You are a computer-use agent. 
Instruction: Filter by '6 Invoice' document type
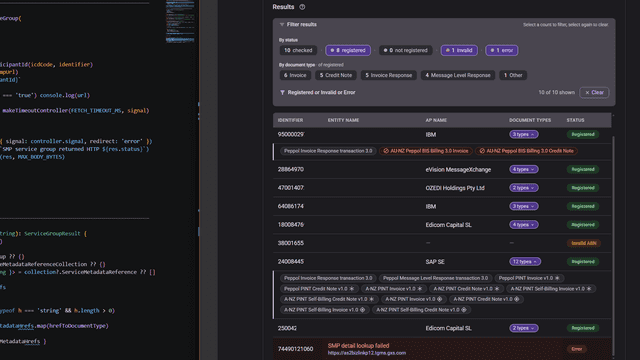(x=295, y=75)
